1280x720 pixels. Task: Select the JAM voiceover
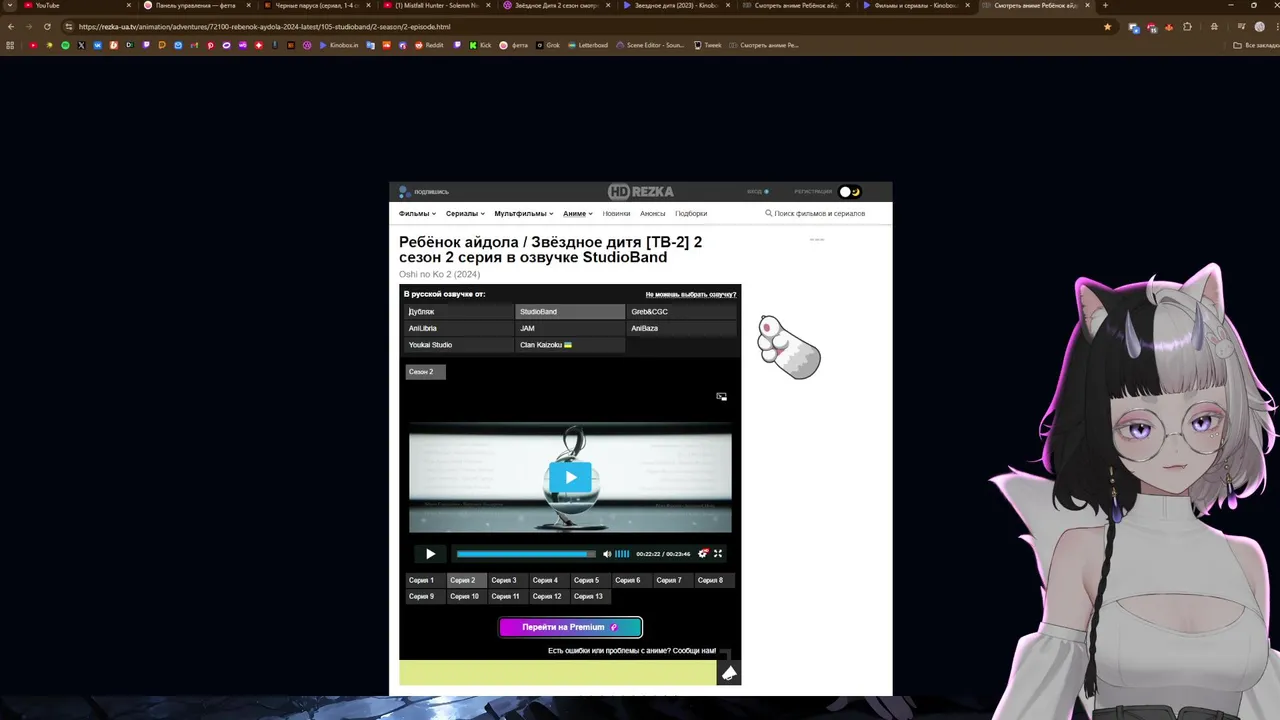[570, 328]
